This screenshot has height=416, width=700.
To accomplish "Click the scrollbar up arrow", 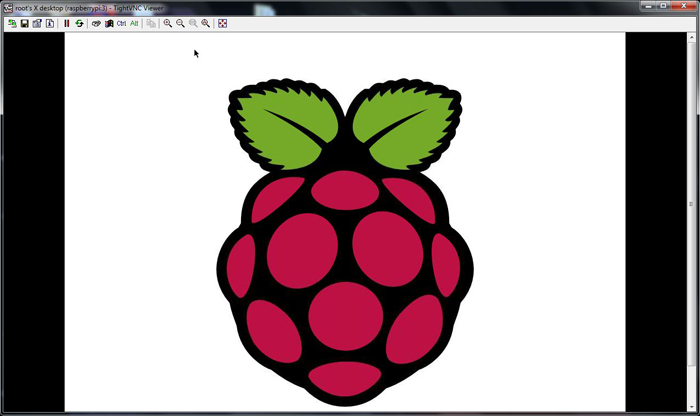I will (x=692, y=37).
